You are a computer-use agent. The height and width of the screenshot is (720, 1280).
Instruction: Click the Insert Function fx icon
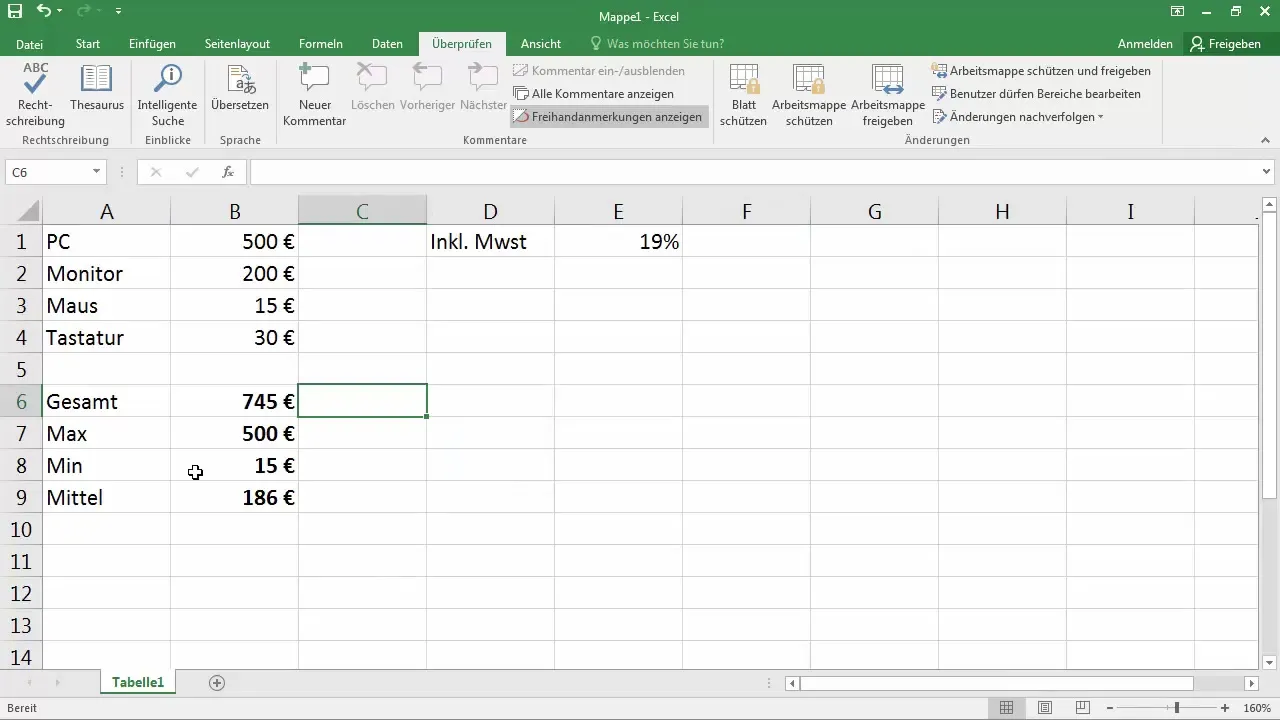click(228, 172)
